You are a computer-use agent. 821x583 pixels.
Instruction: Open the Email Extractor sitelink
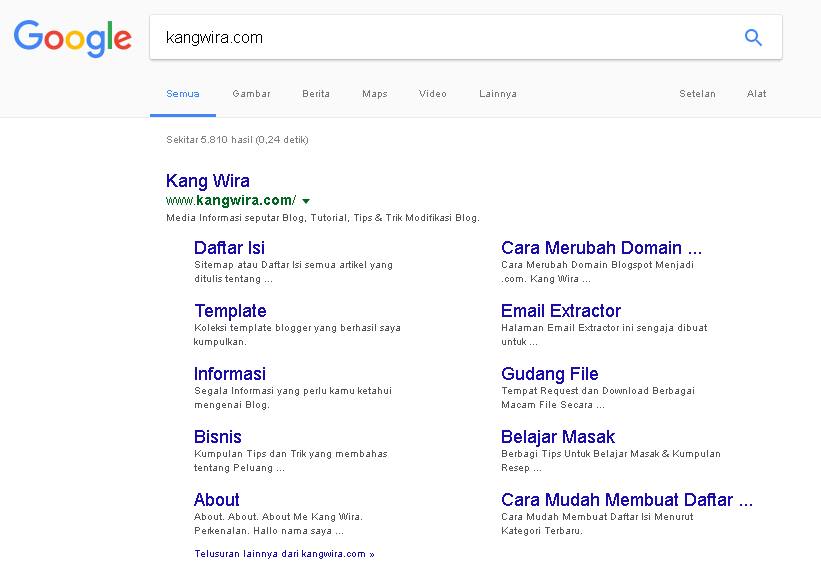click(x=561, y=311)
